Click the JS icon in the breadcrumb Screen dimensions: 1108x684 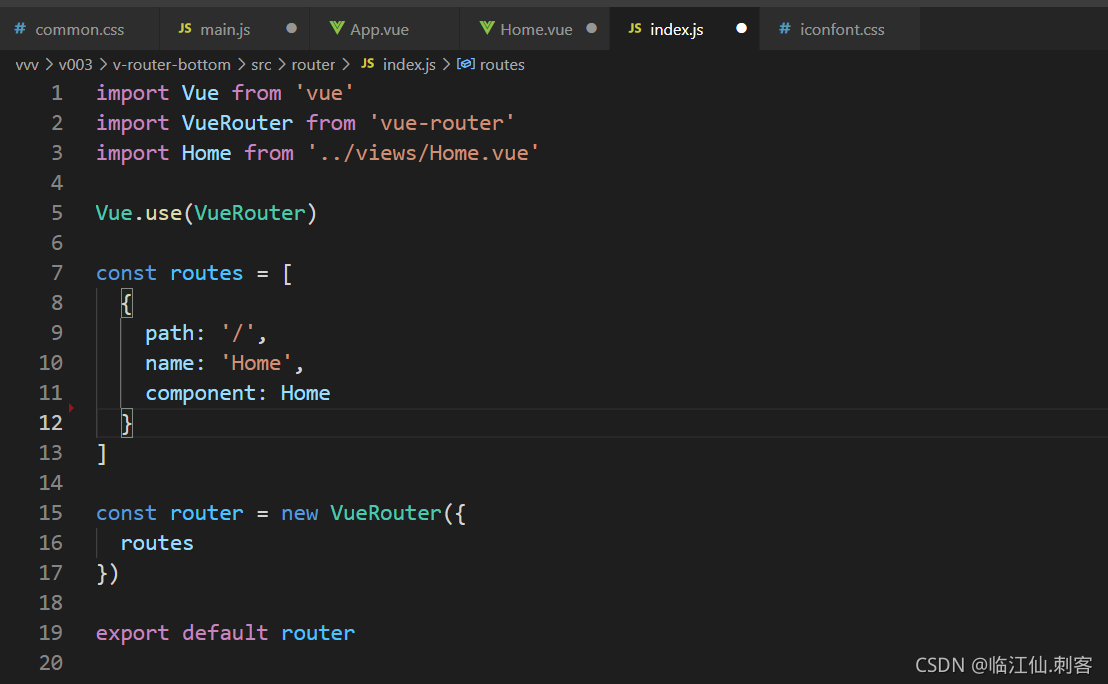[x=367, y=64]
